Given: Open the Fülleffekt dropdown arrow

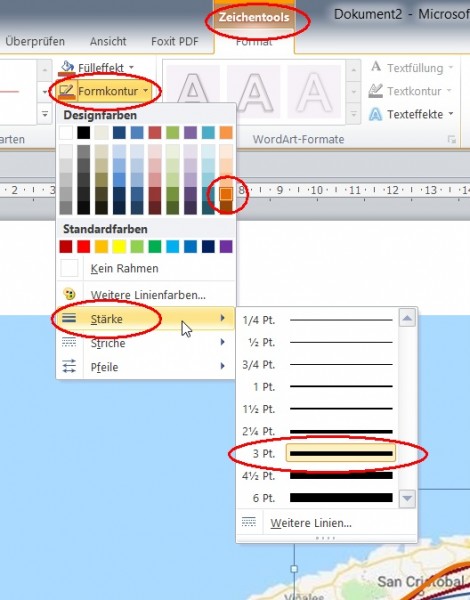Looking at the screenshot, I should (131, 68).
